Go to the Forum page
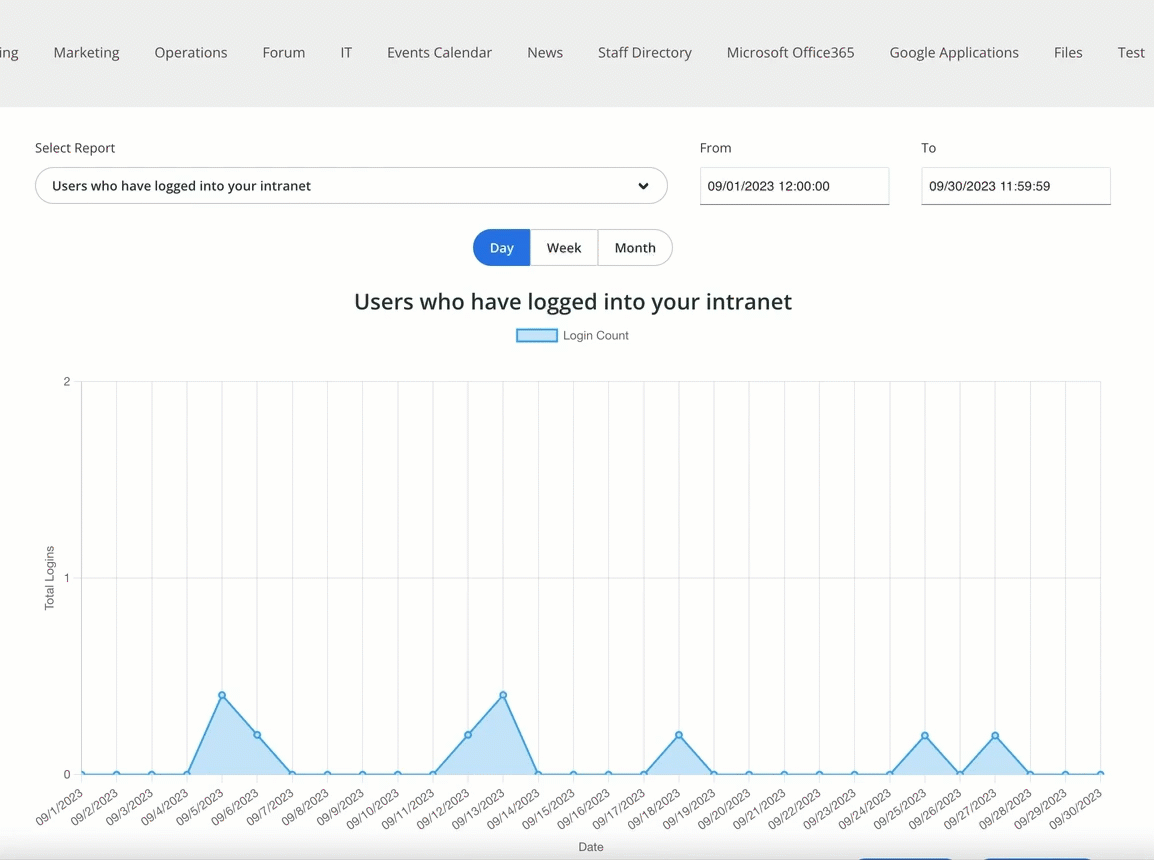 click(283, 52)
